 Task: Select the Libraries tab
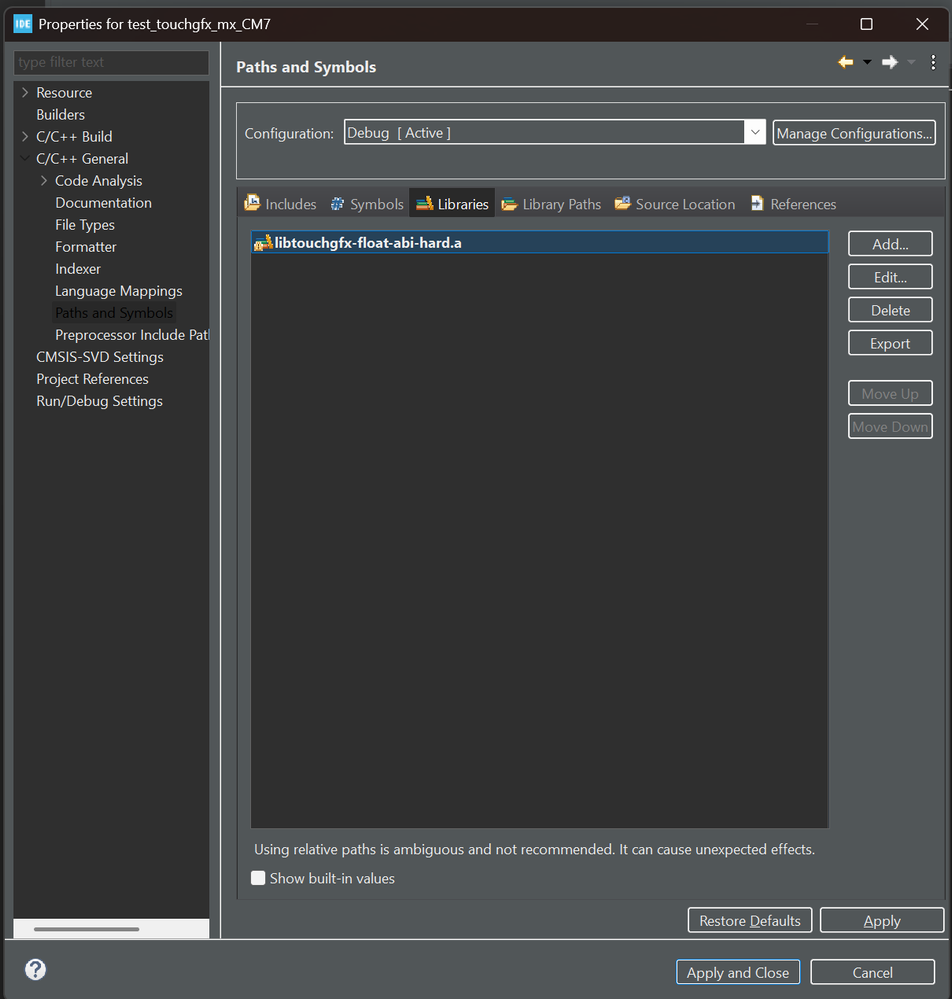pos(452,204)
